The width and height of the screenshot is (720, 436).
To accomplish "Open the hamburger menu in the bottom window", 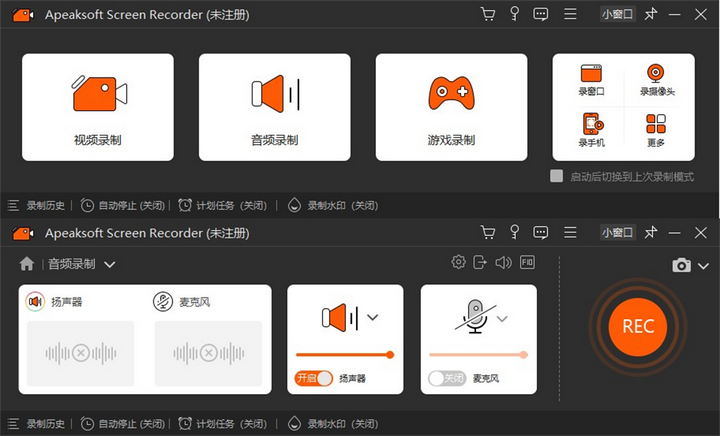I will 570,233.
